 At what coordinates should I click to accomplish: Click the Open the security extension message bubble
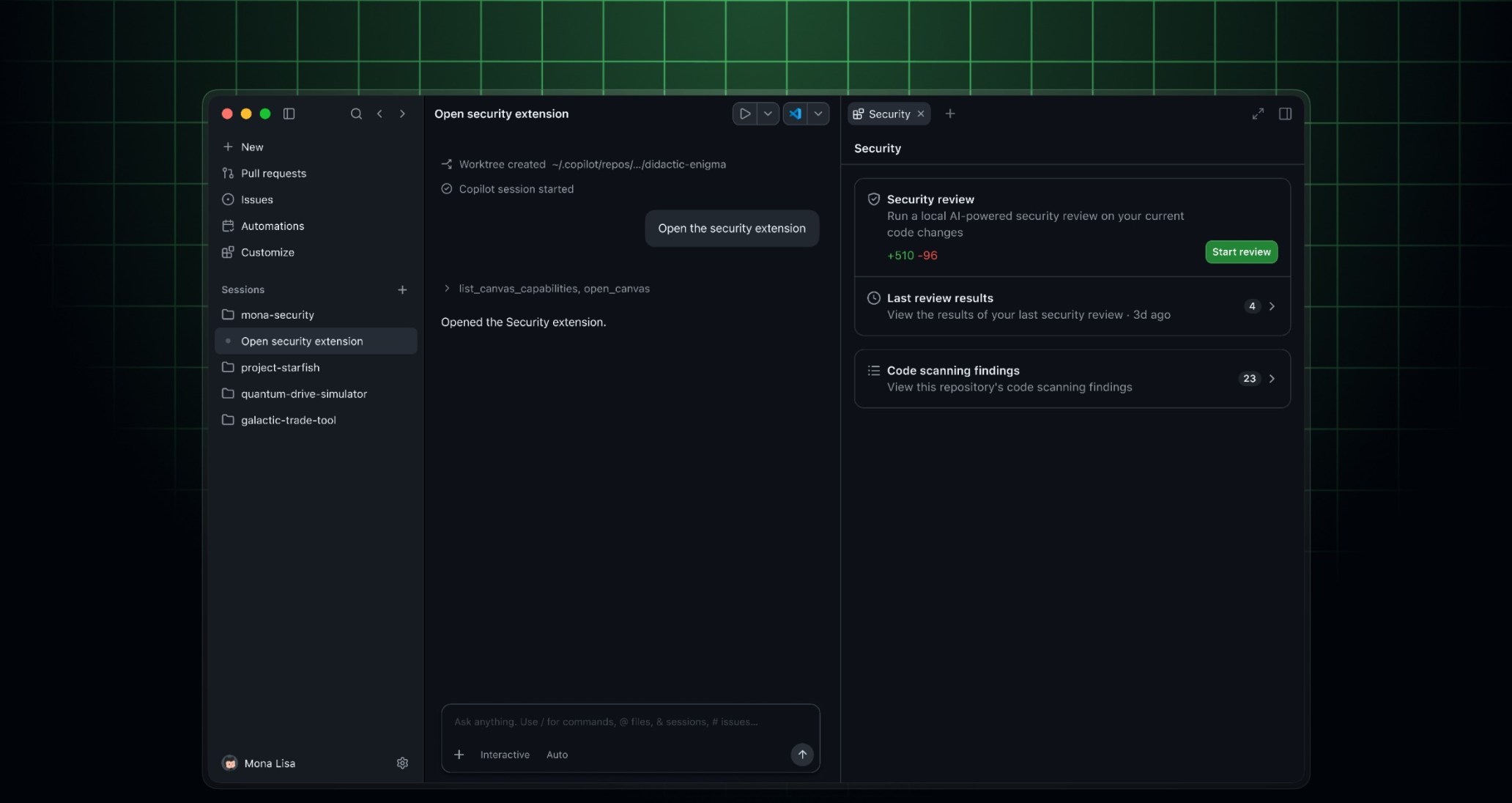pyautogui.click(x=732, y=229)
